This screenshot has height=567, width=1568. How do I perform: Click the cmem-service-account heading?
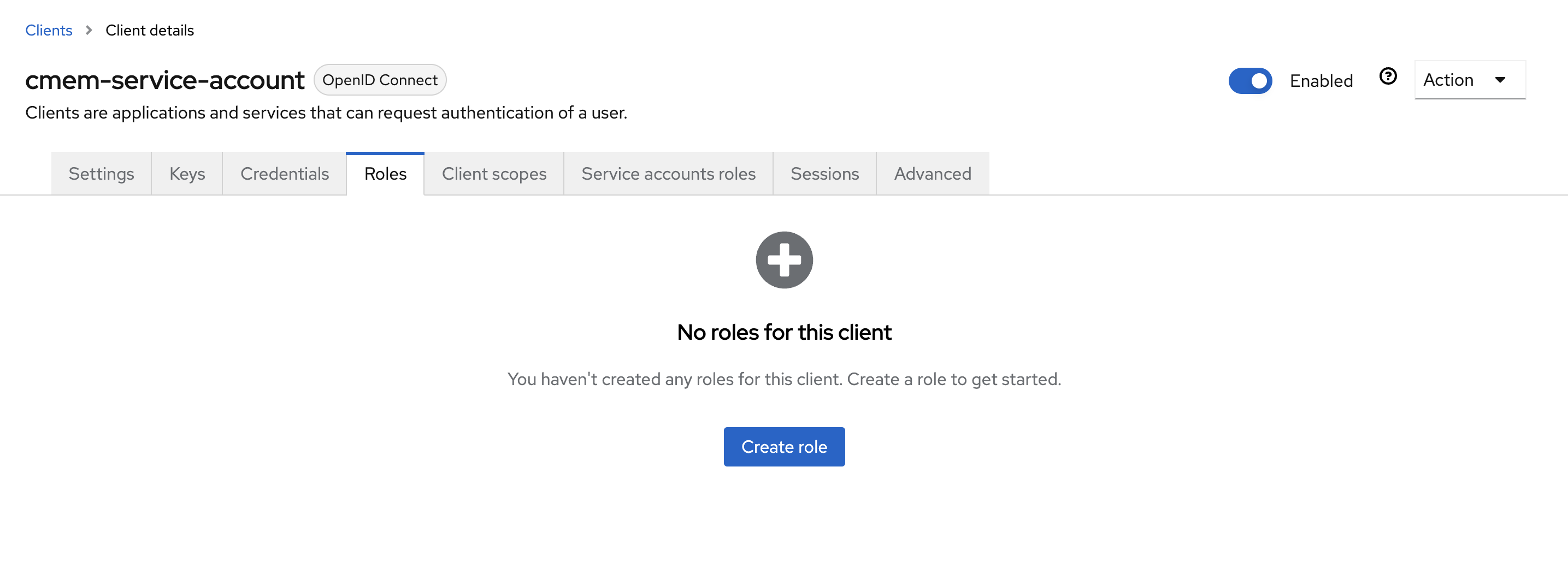pyautogui.click(x=164, y=80)
